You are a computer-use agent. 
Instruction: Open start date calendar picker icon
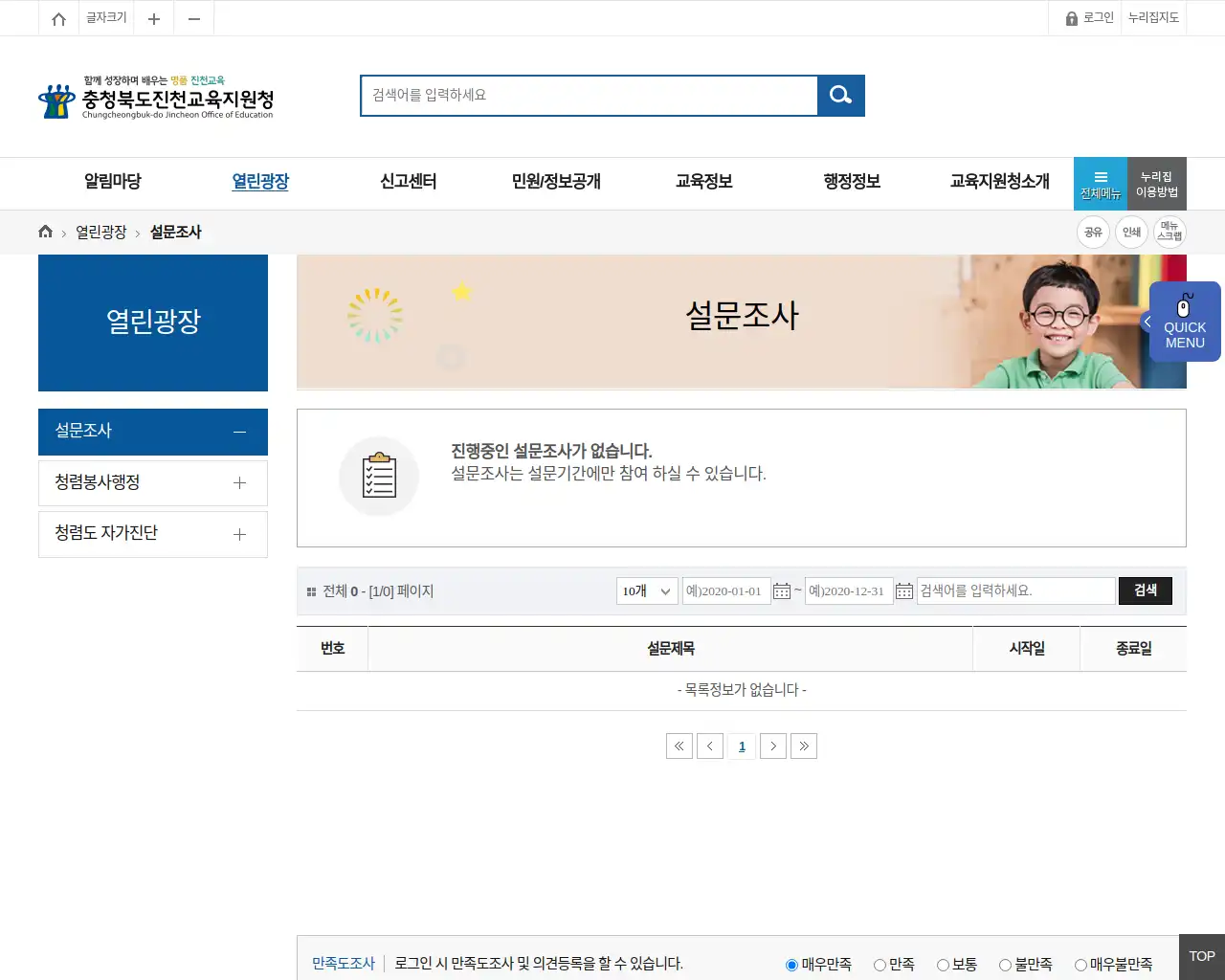click(x=782, y=590)
